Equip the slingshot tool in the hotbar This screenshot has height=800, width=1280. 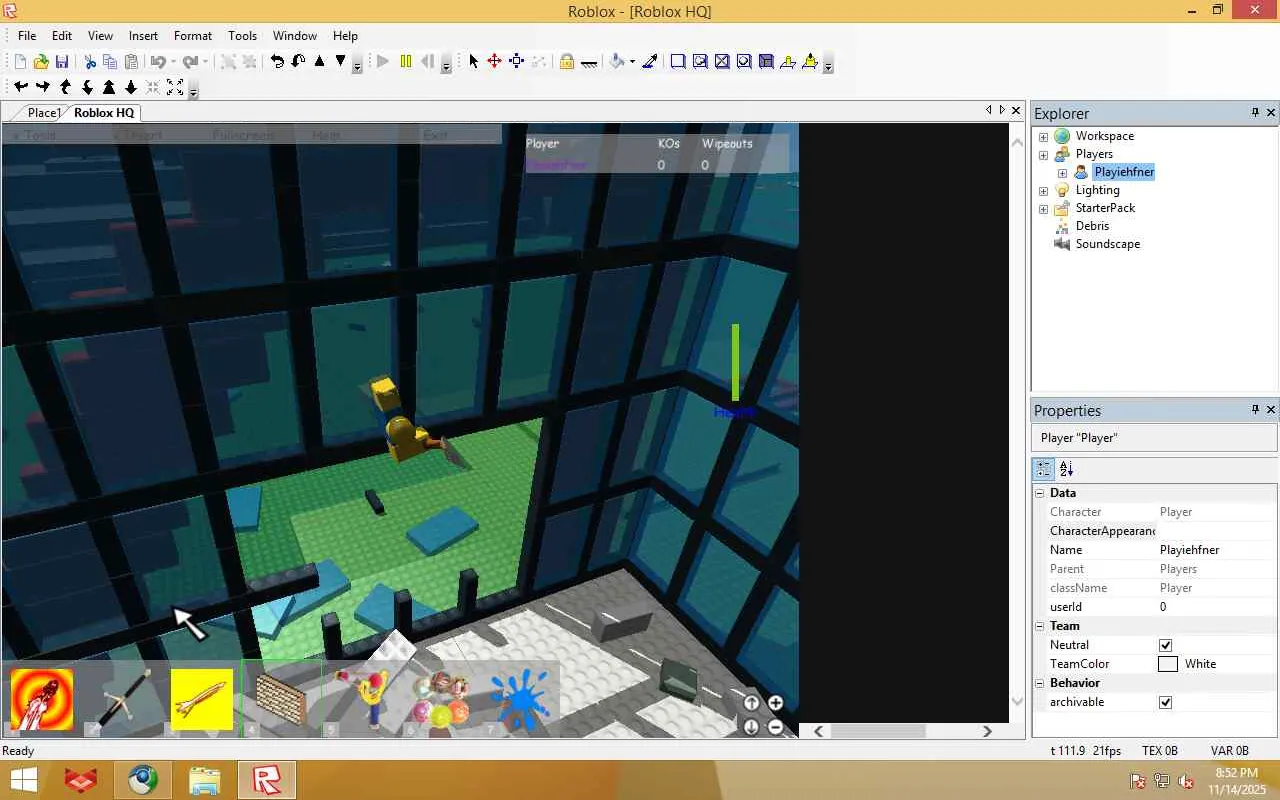360,699
